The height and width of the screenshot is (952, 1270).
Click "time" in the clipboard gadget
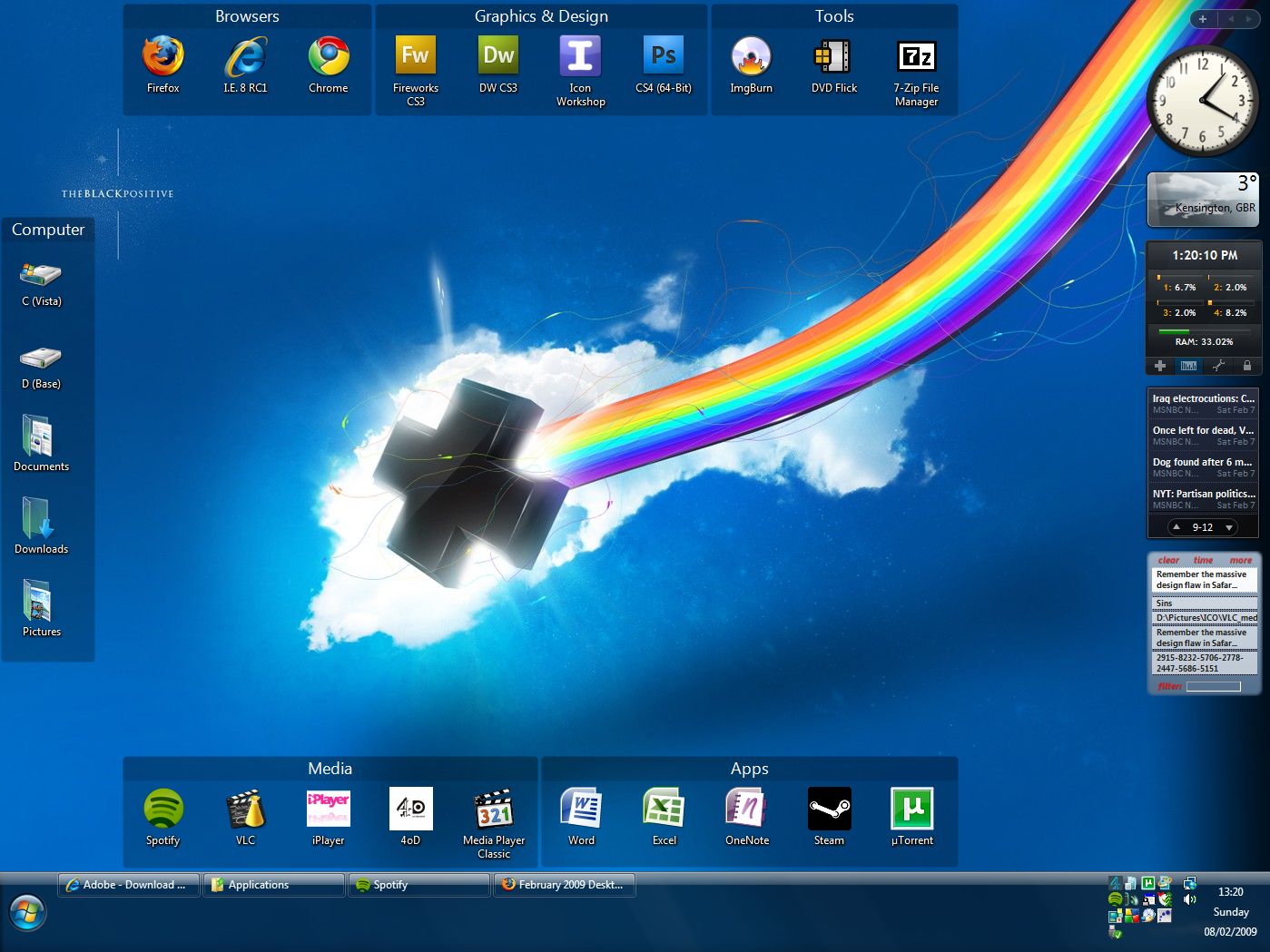pos(1204,560)
